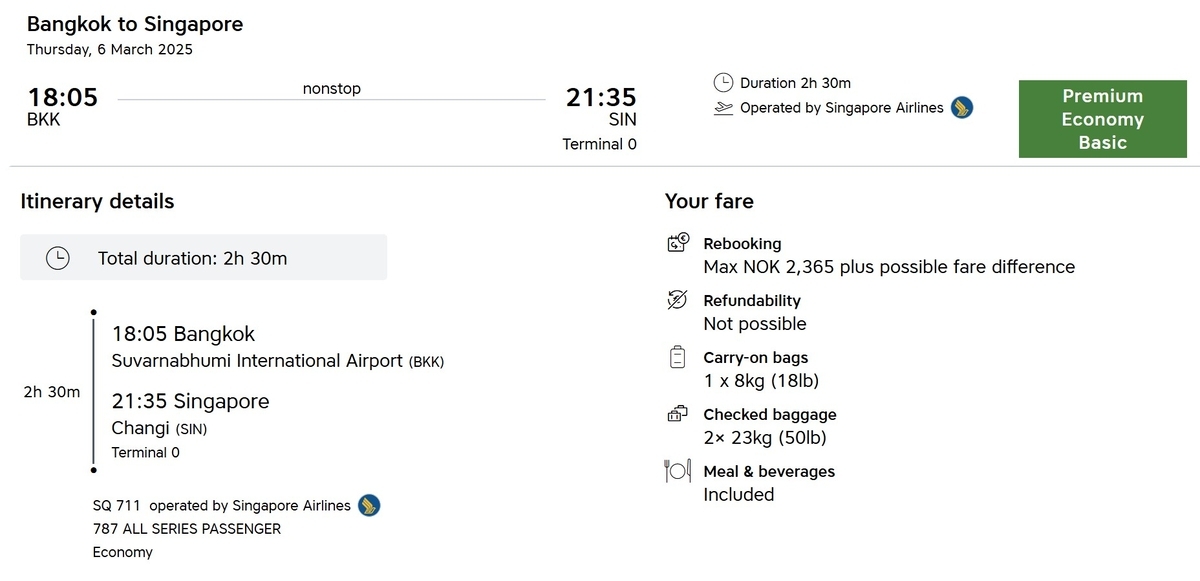Click the airplane icon beside Operated by
The width and height of the screenshot is (1200, 581).
724,108
